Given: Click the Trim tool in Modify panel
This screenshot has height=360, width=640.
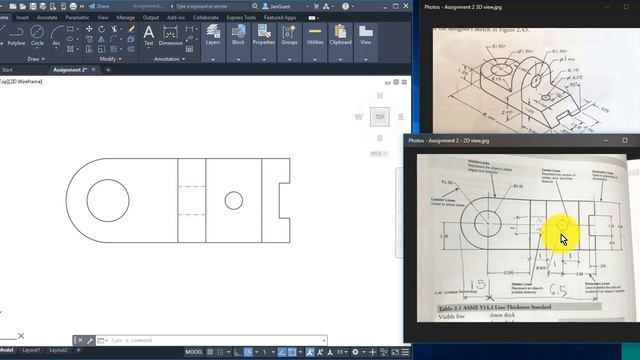Looking at the screenshot, I should [x=115, y=29].
